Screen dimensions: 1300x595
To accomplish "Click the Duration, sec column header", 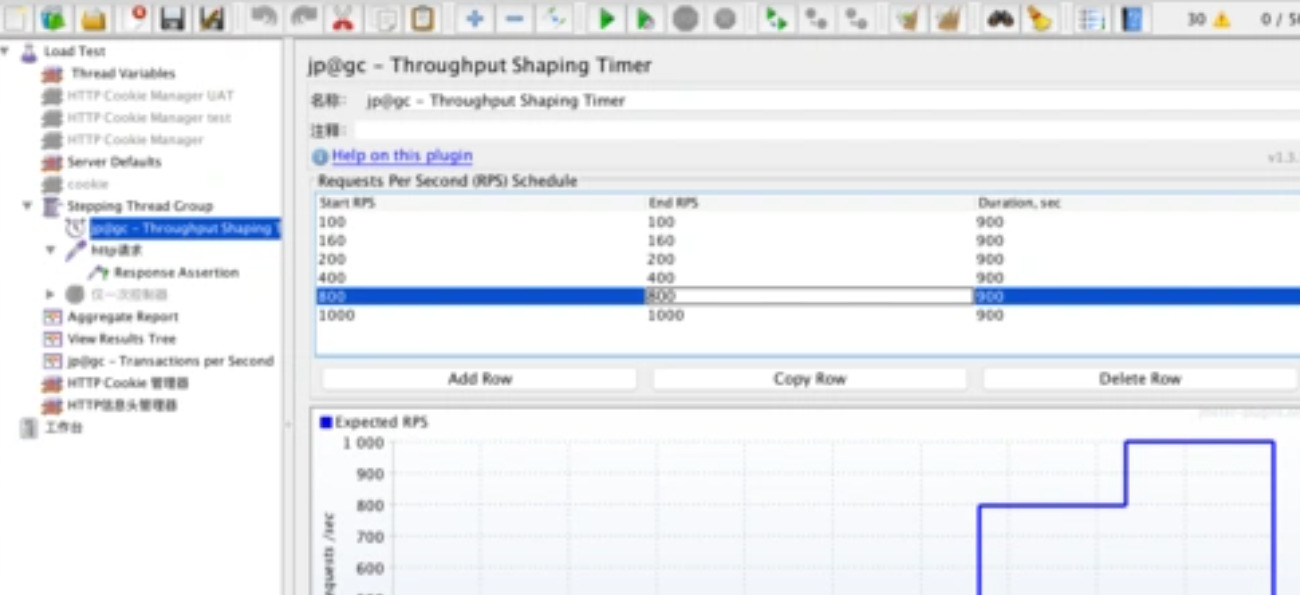I will [x=1138, y=203].
